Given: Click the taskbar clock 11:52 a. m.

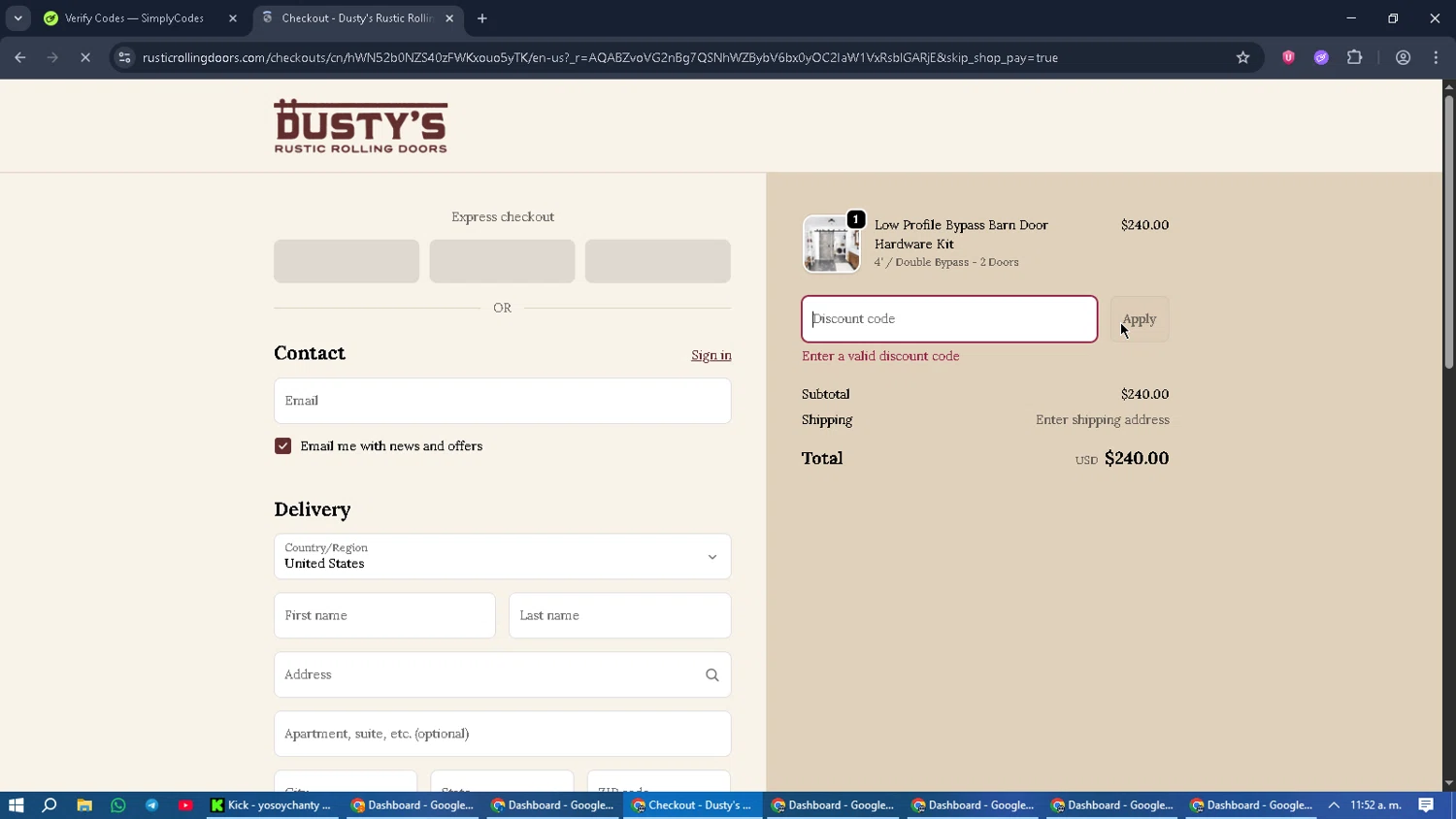Looking at the screenshot, I should point(1376,804).
